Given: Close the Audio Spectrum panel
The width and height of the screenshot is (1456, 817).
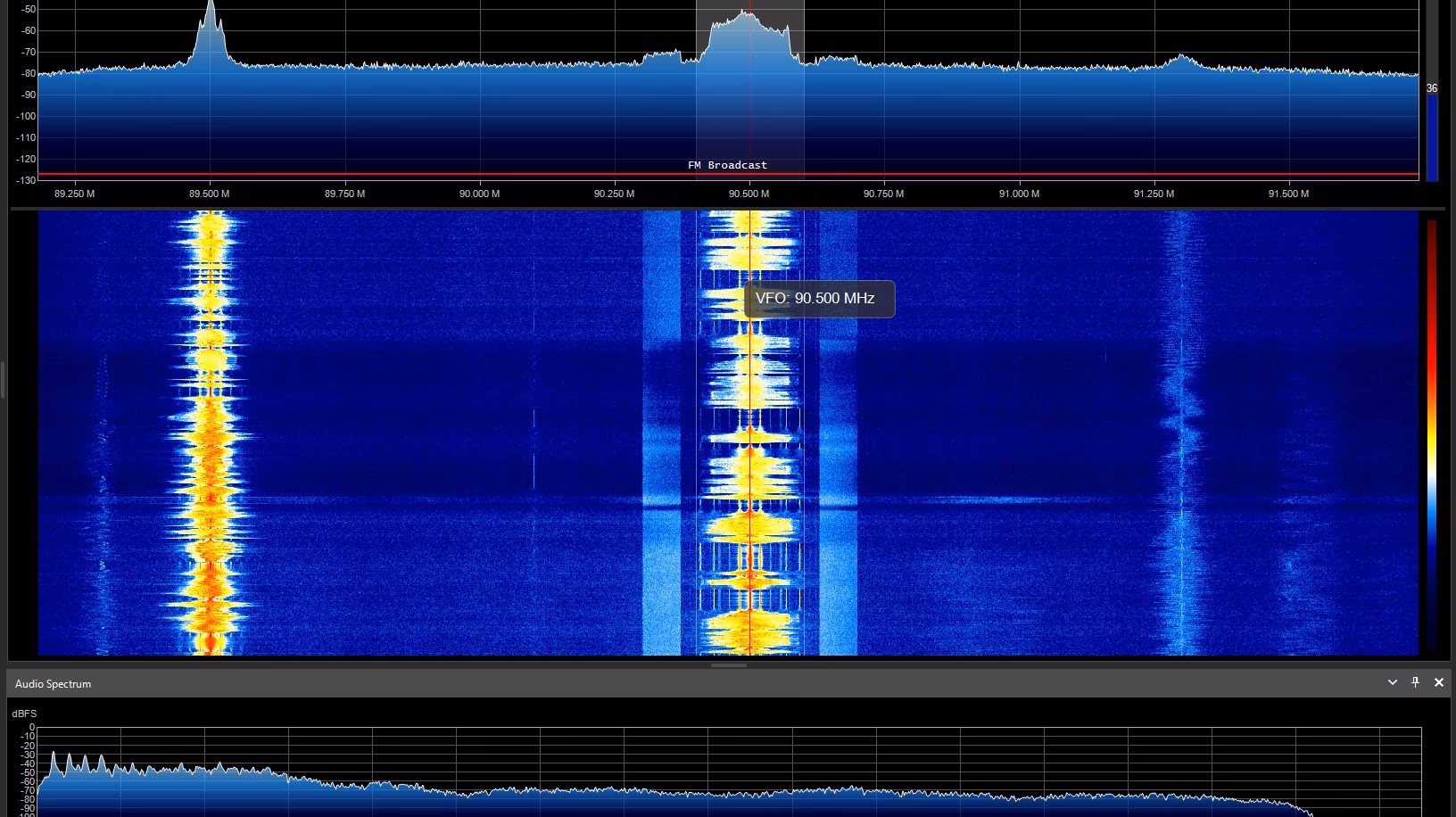Looking at the screenshot, I should 1439,682.
